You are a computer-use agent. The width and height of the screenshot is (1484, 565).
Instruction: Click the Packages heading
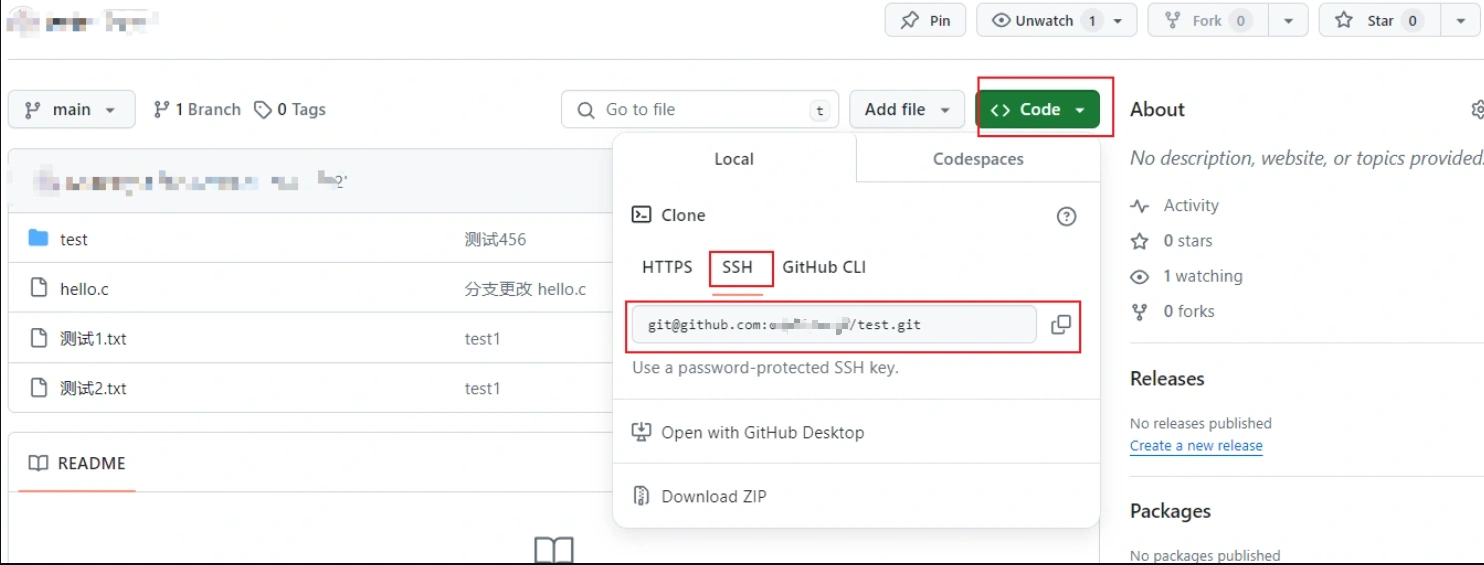click(x=1170, y=511)
